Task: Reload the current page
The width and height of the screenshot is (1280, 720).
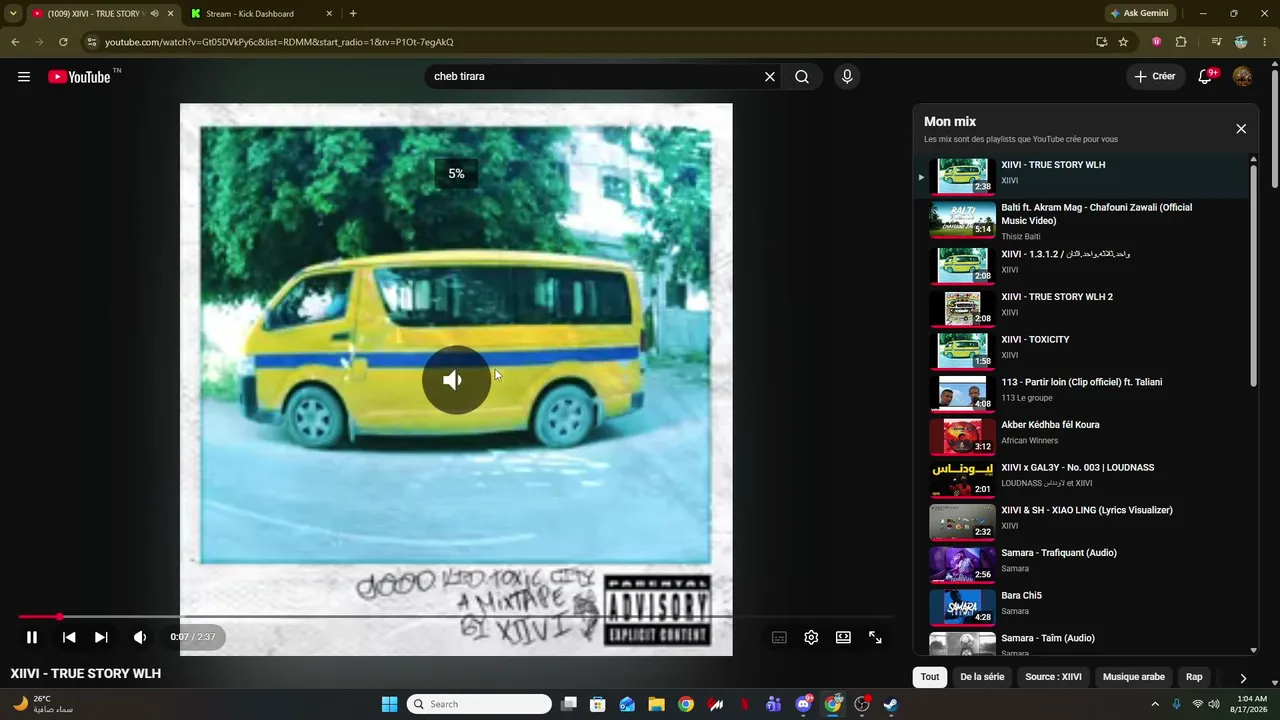Action: pyautogui.click(x=63, y=42)
